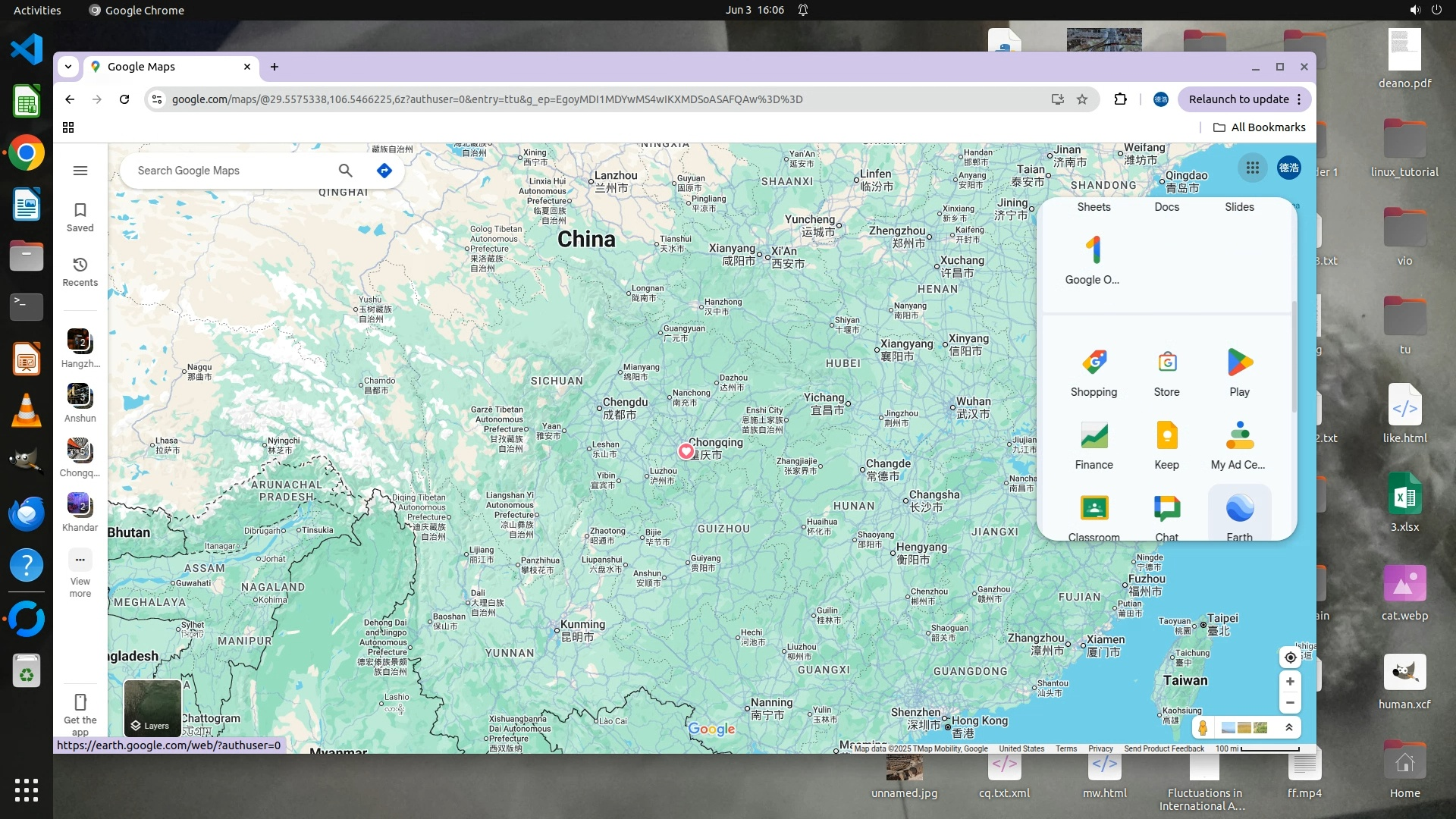Open Saved places in sidebar
Image resolution: width=1456 pixels, height=819 pixels.
(80, 217)
